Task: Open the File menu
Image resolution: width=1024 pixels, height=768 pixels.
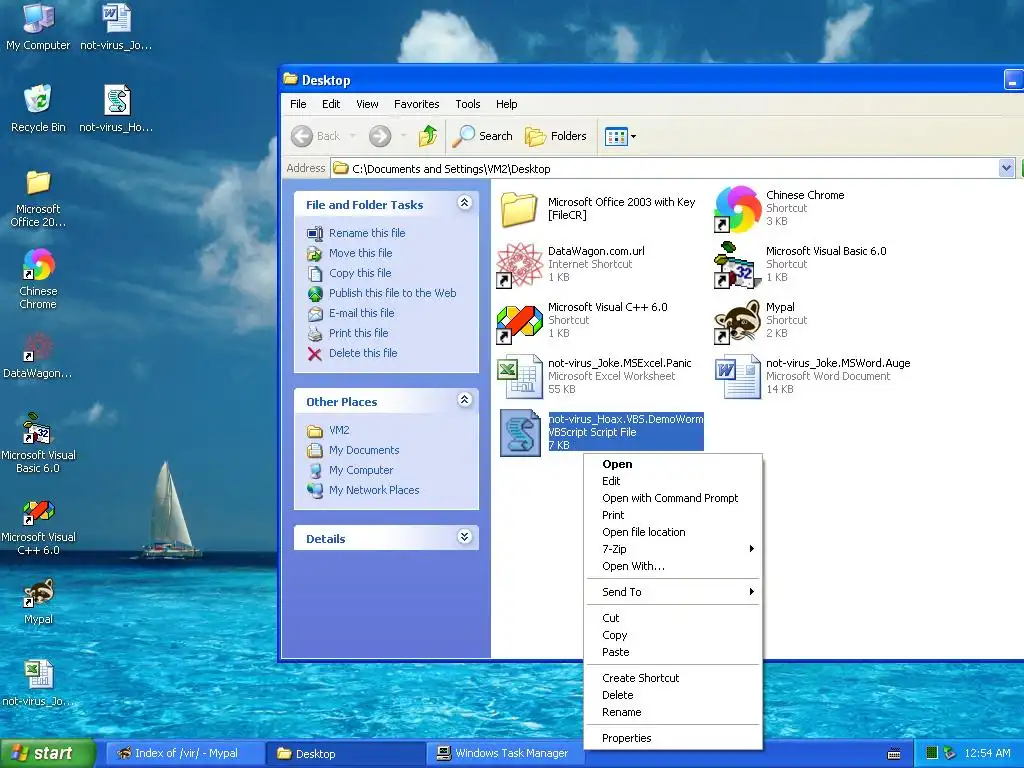Action: pyautogui.click(x=298, y=104)
